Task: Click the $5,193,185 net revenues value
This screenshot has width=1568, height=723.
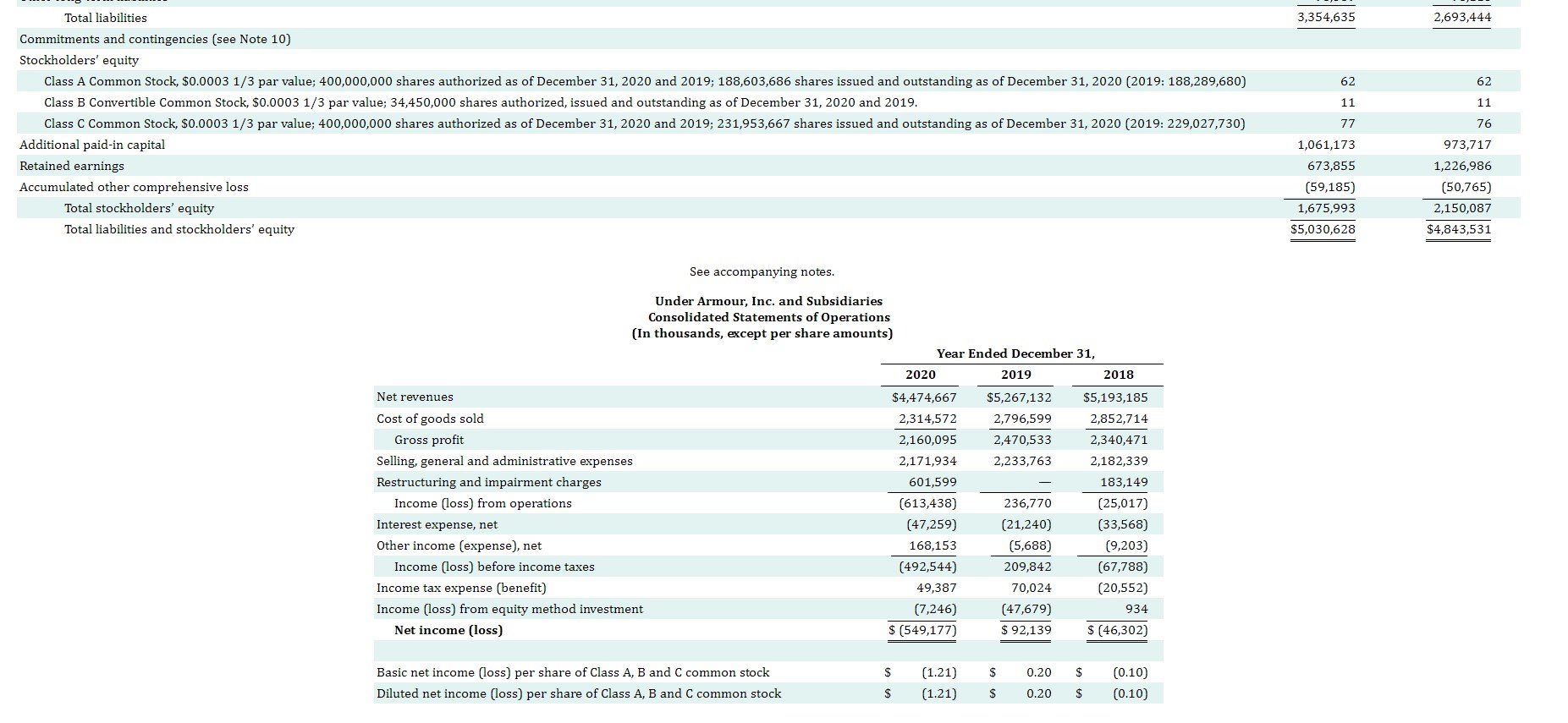Action: [1115, 397]
